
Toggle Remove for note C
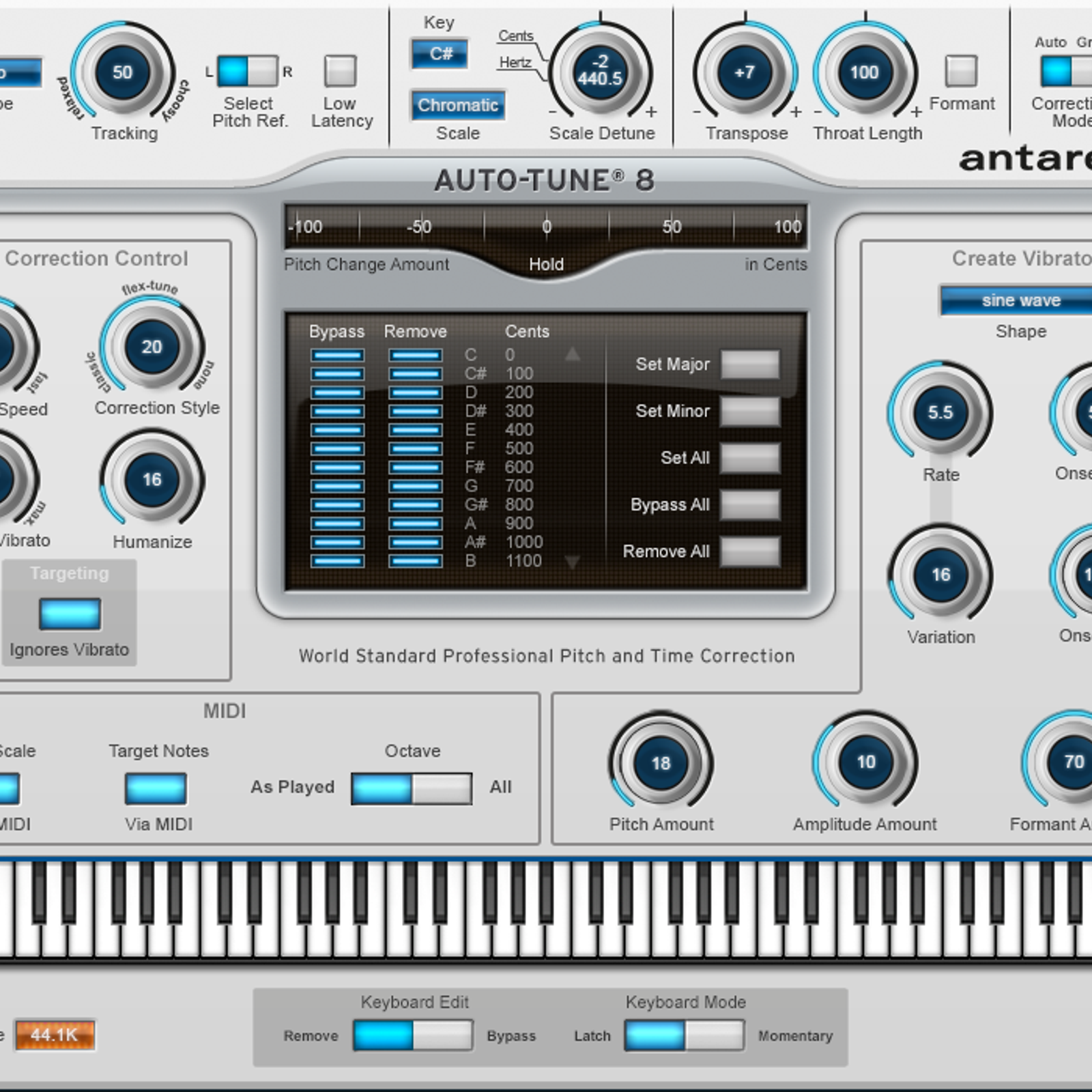415,356
